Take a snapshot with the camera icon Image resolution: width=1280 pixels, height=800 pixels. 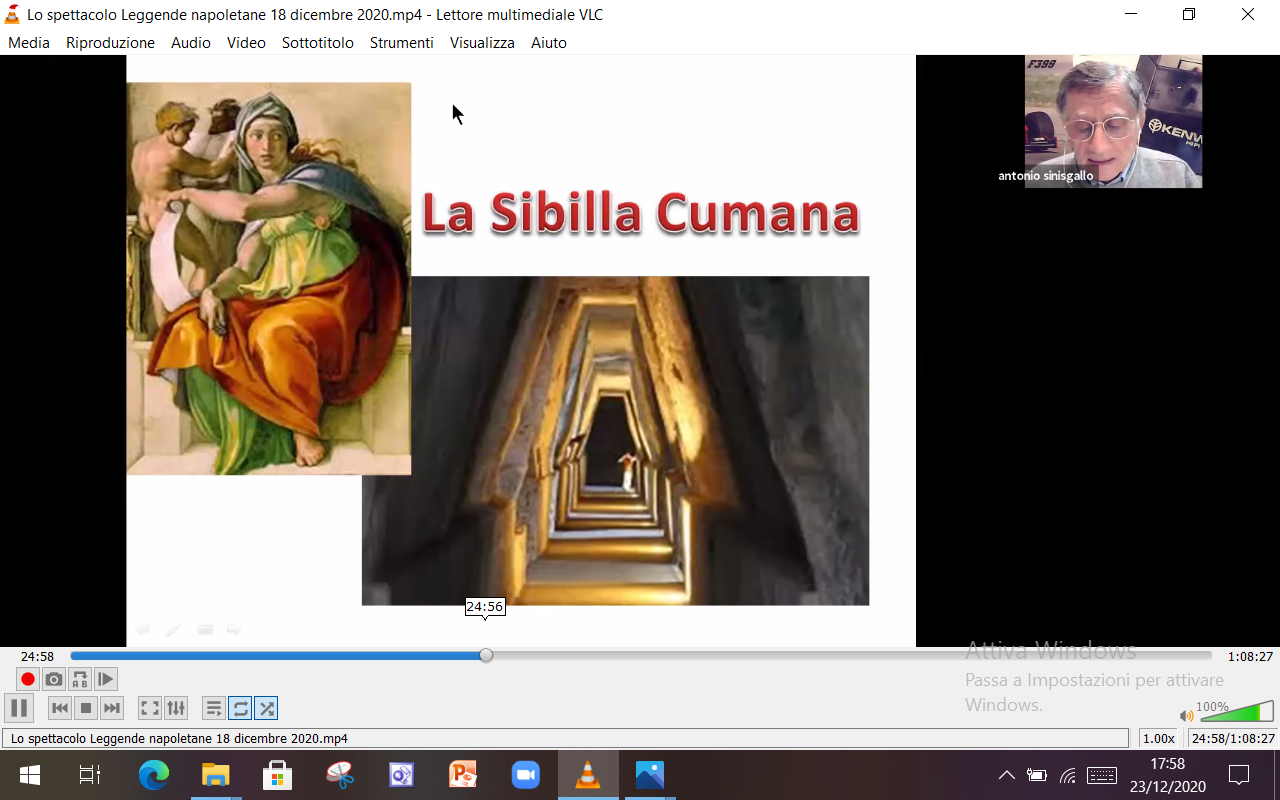click(x=54, y=680)
